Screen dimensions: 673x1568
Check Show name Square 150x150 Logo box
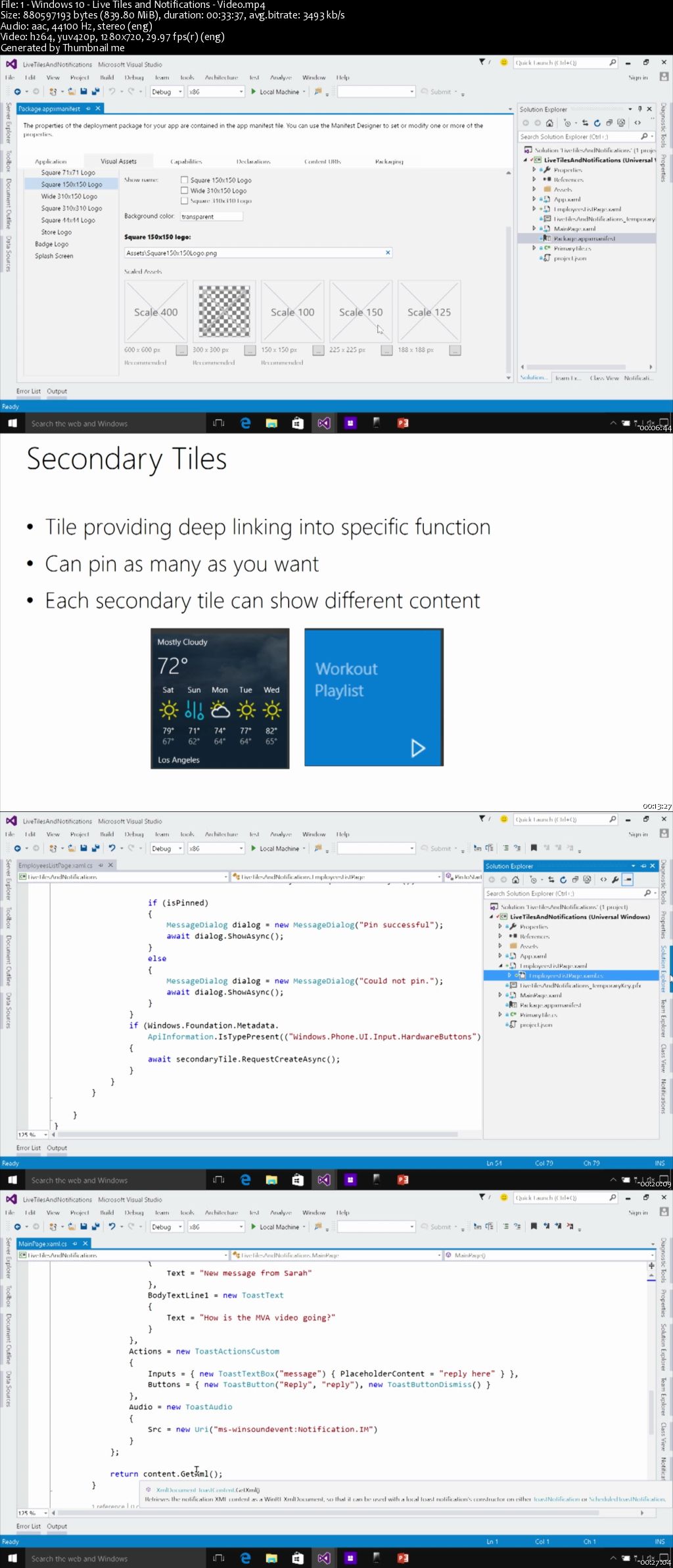coord(185,180)
